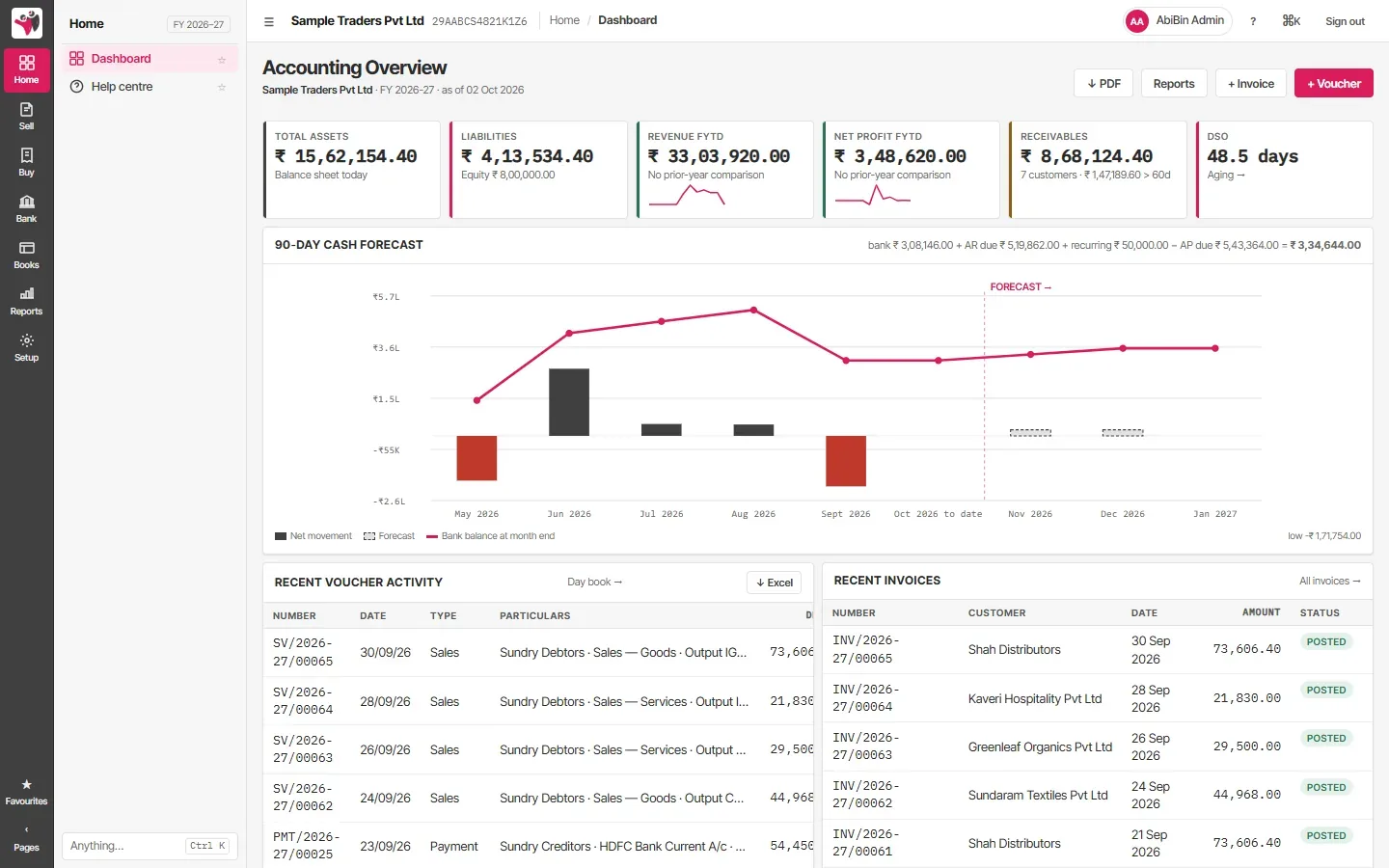Create a new Voucher
This screenshot has height=868, width=1389.
pyautogui.click(x=1334, y=84)
